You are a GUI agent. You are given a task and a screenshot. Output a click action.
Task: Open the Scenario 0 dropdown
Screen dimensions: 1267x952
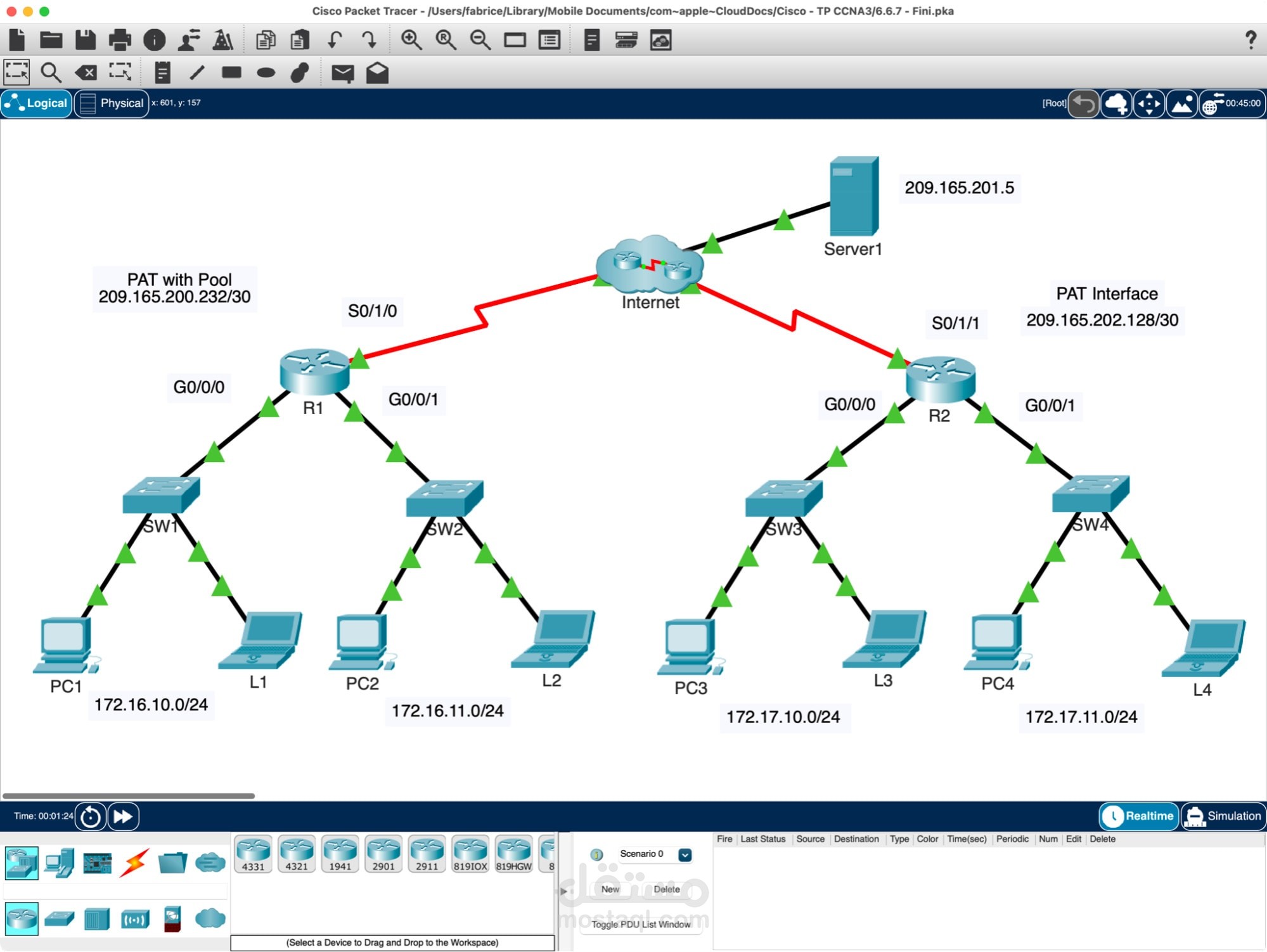pyautogui.click(x=685, y=854)
